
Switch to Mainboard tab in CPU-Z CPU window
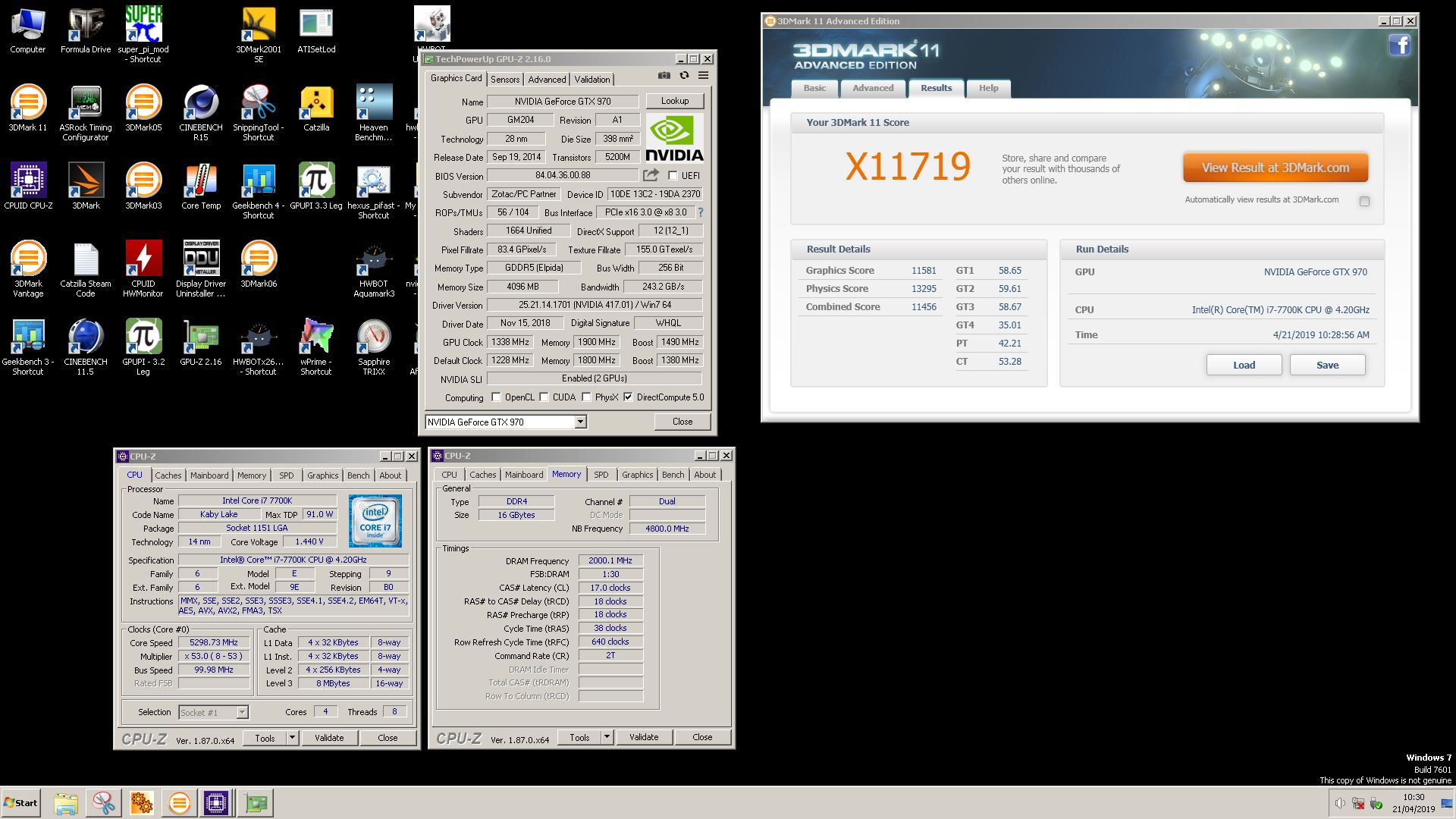[x=209, y=475]
